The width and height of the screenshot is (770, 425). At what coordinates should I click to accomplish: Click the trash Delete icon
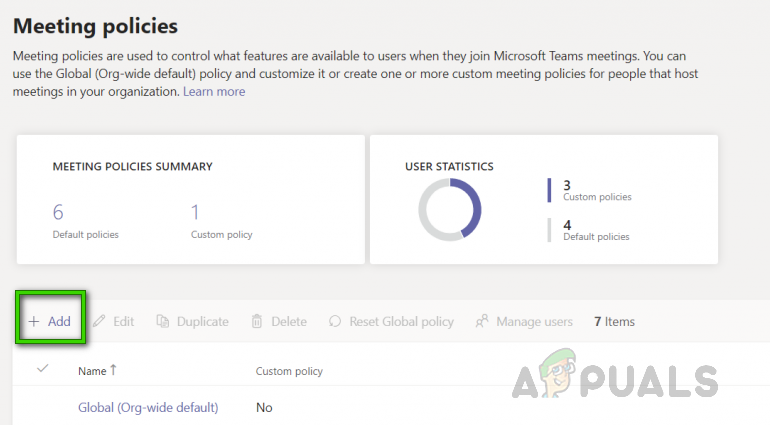point(257,321)
